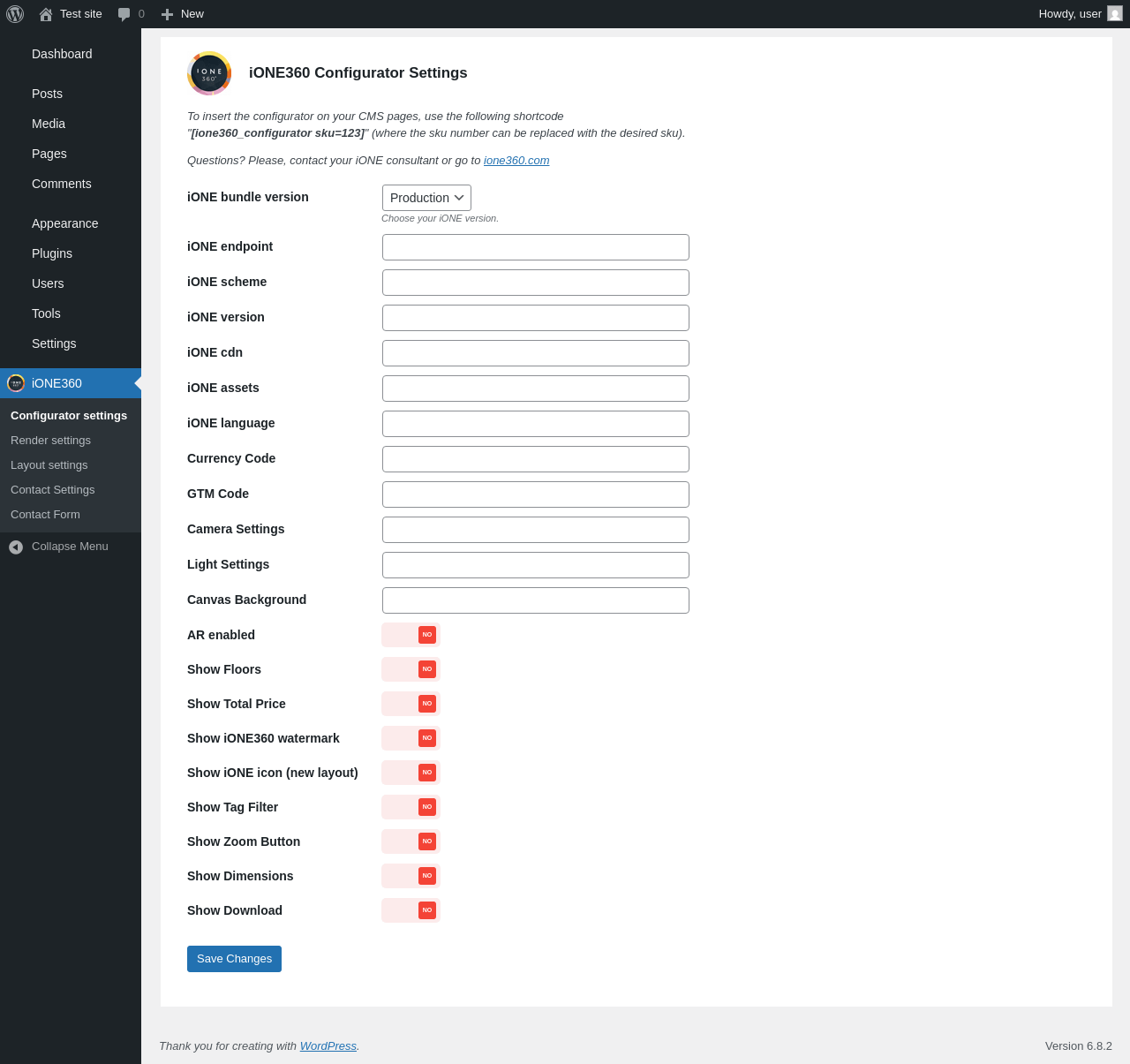
Task: Click the iONE 360 header logo
Action: point(209,73)
